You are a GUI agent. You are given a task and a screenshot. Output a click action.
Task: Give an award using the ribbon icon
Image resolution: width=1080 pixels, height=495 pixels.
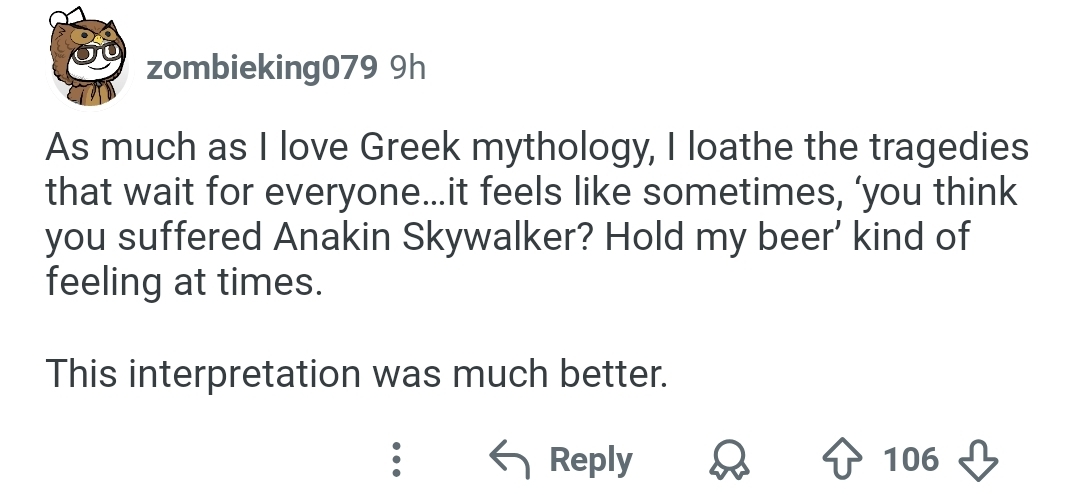729,460
